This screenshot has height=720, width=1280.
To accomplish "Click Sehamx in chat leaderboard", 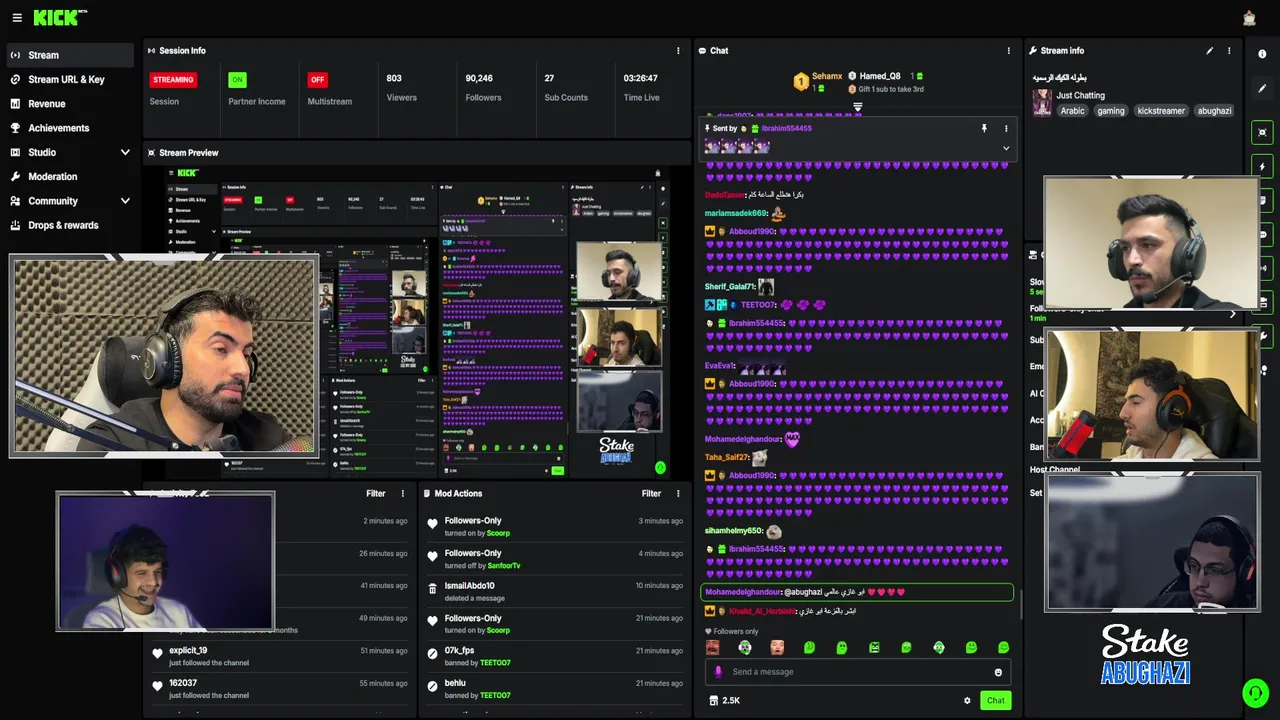I will 827,76.
